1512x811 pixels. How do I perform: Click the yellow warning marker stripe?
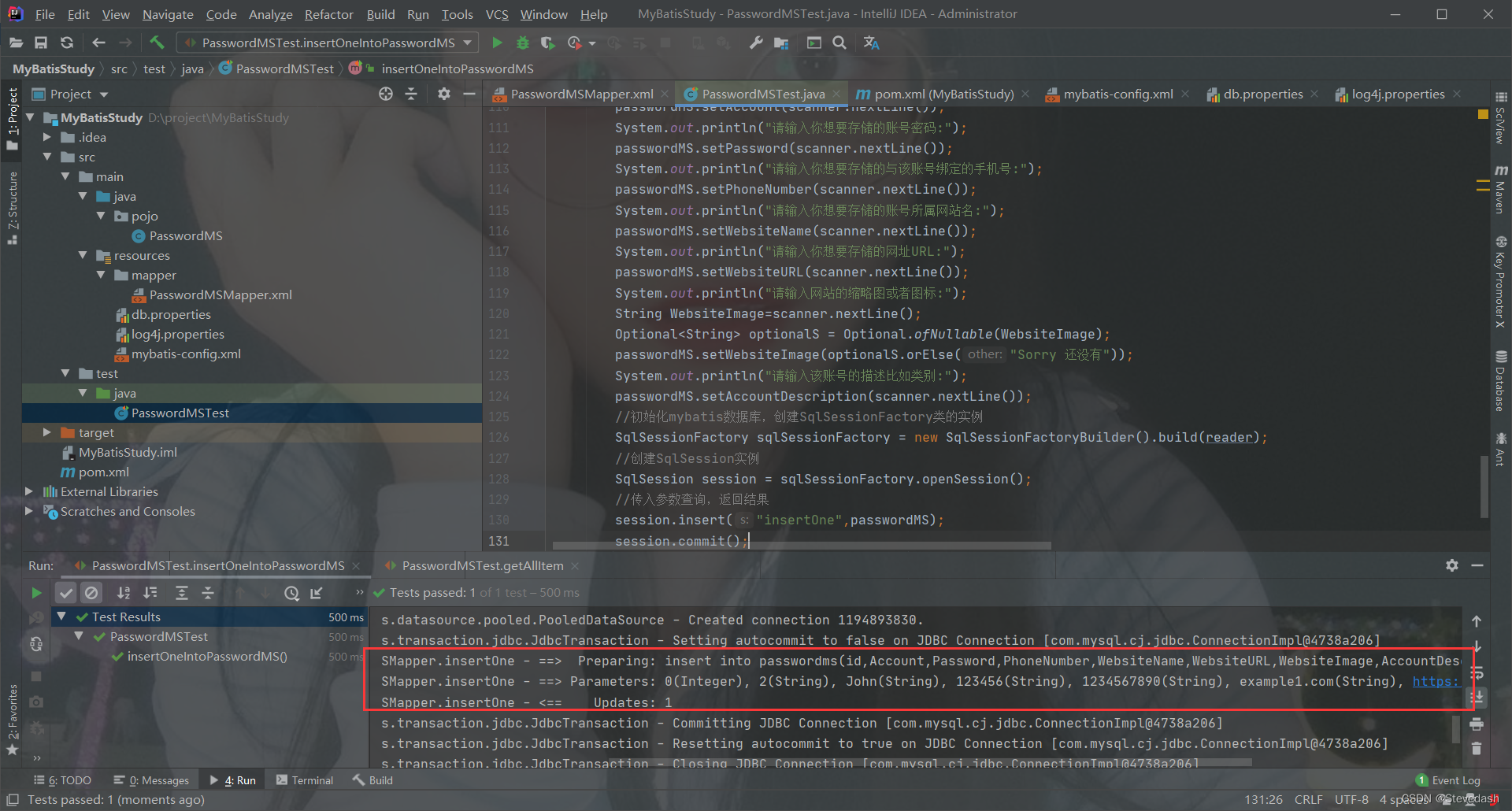click(1483, 114)
